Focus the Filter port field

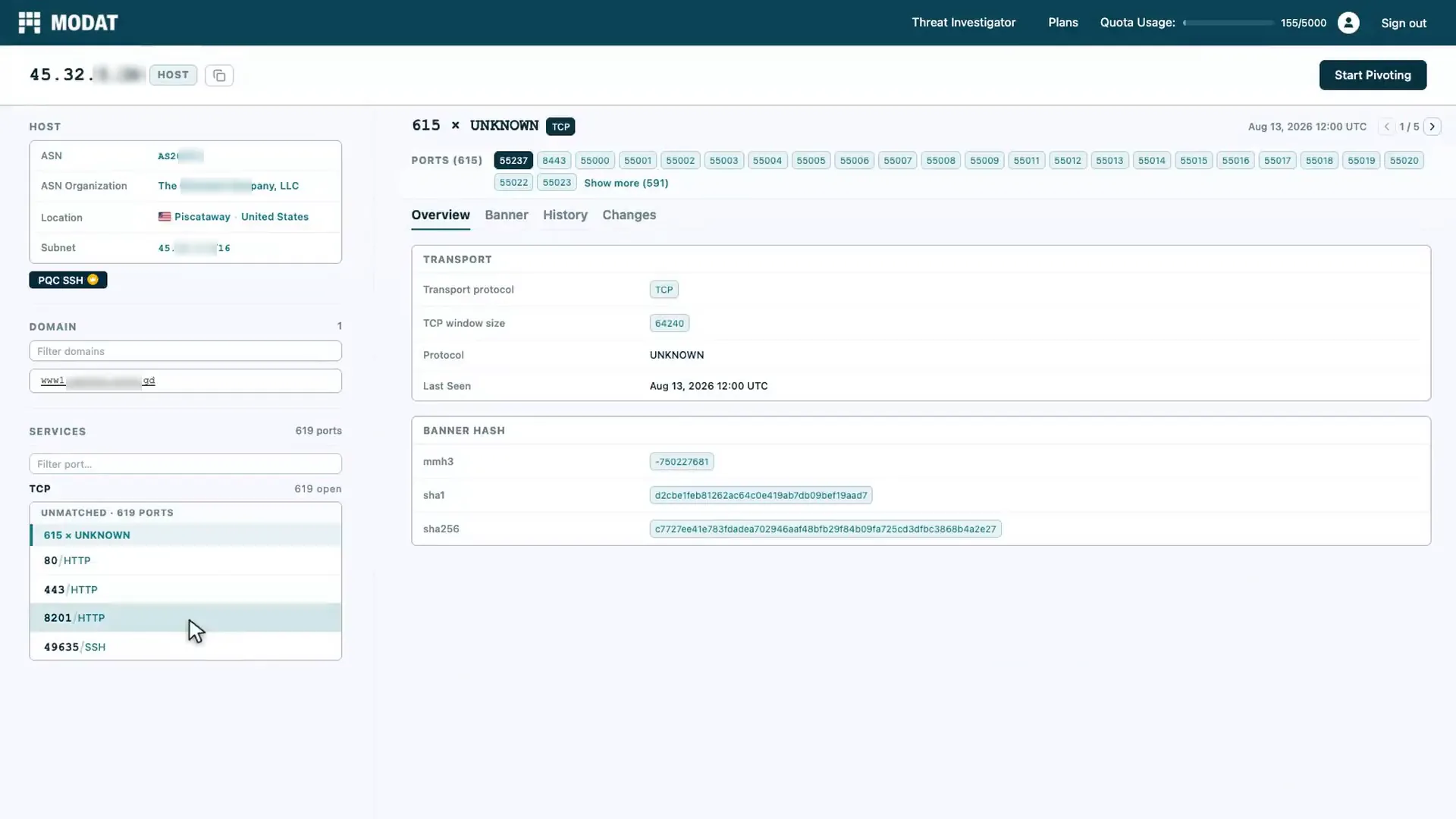point(185,463)
